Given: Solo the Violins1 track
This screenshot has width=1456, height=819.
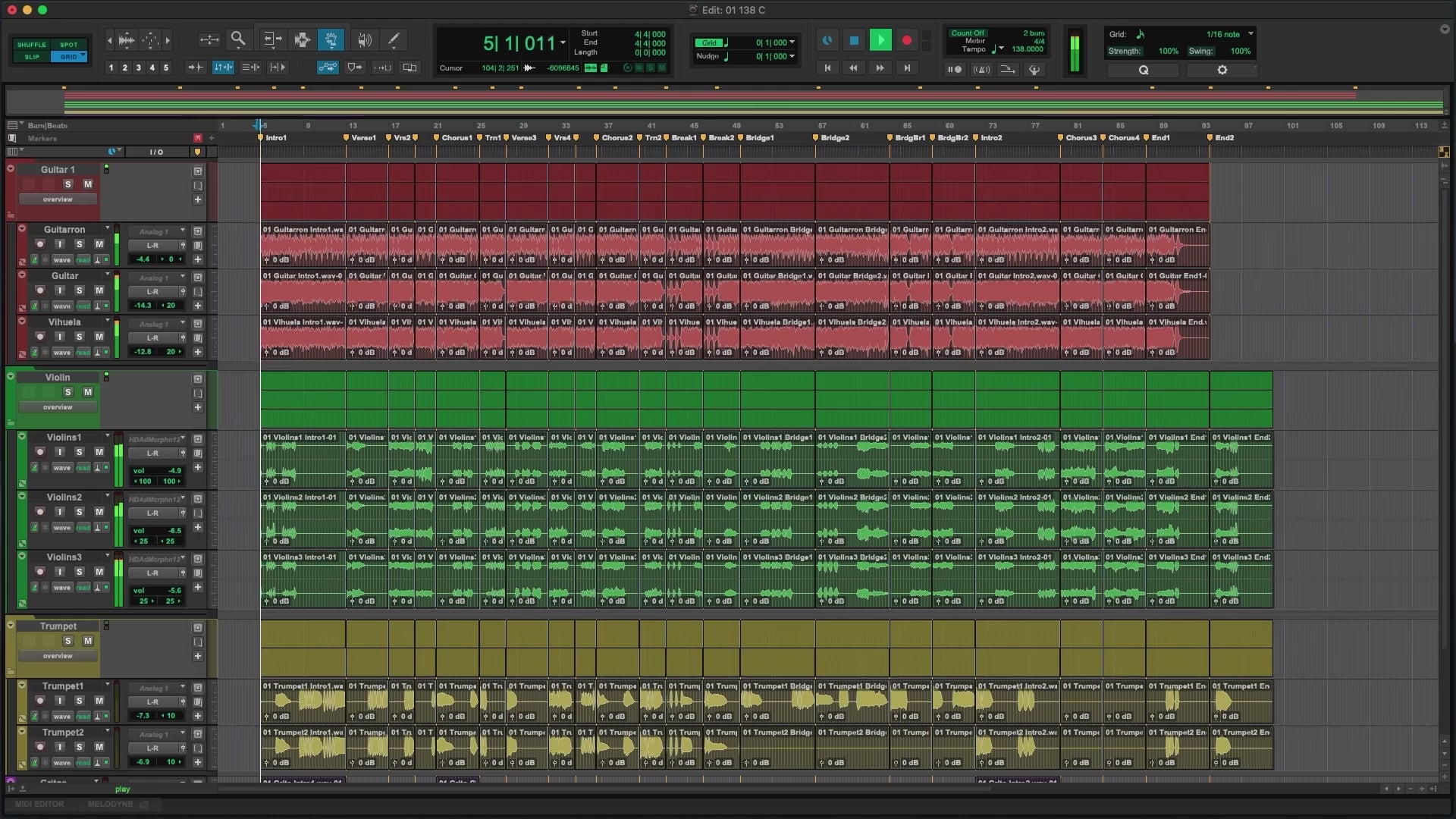Looking at the screenshot, I should point(79,452).
